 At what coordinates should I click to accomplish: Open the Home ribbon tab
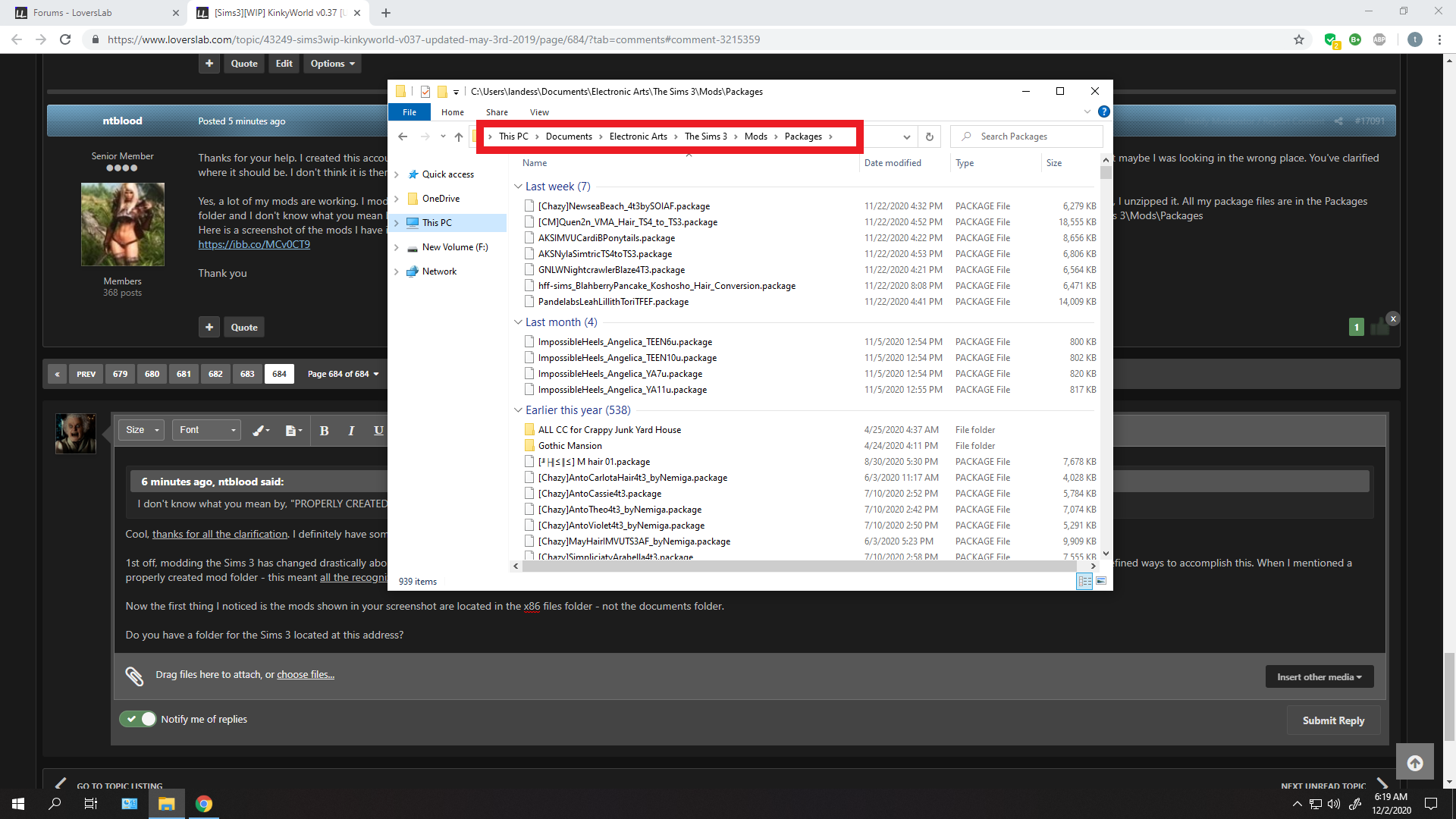click(453, 112)
